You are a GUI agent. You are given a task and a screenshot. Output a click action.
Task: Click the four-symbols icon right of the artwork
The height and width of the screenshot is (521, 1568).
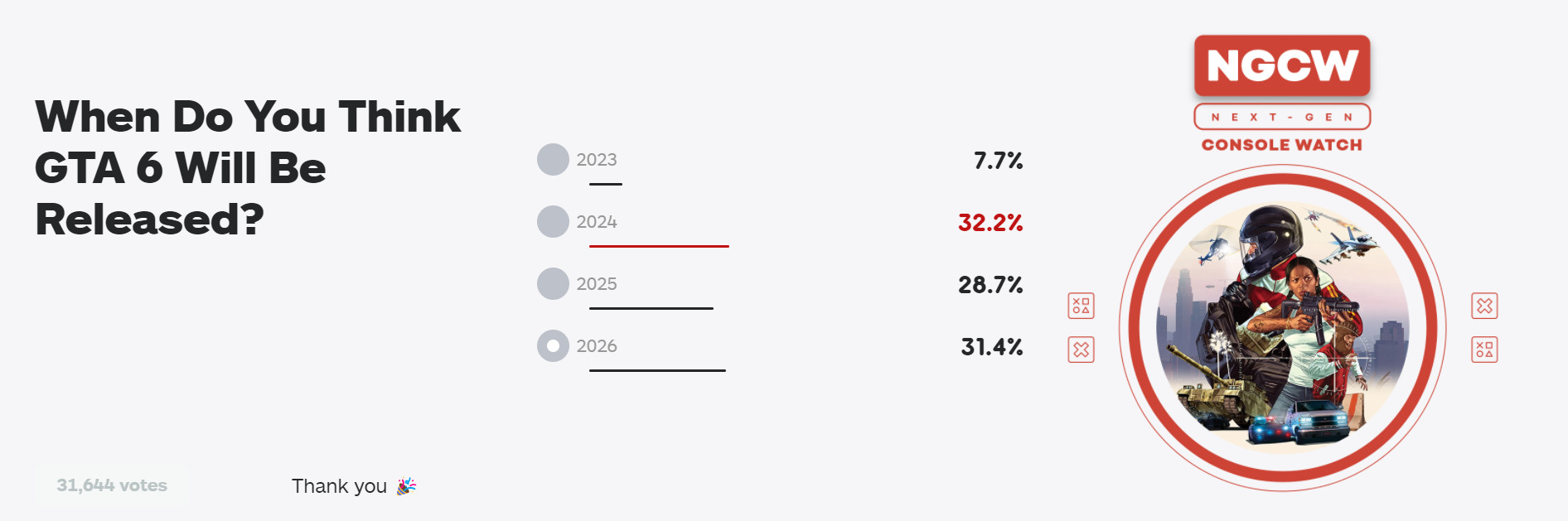click(x=1484, y=350)
